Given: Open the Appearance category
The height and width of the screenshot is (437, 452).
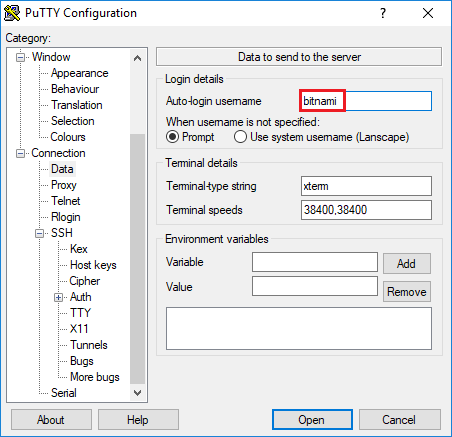Looking at the screenshot, I should pyautogui.click(x=80, y=73).
